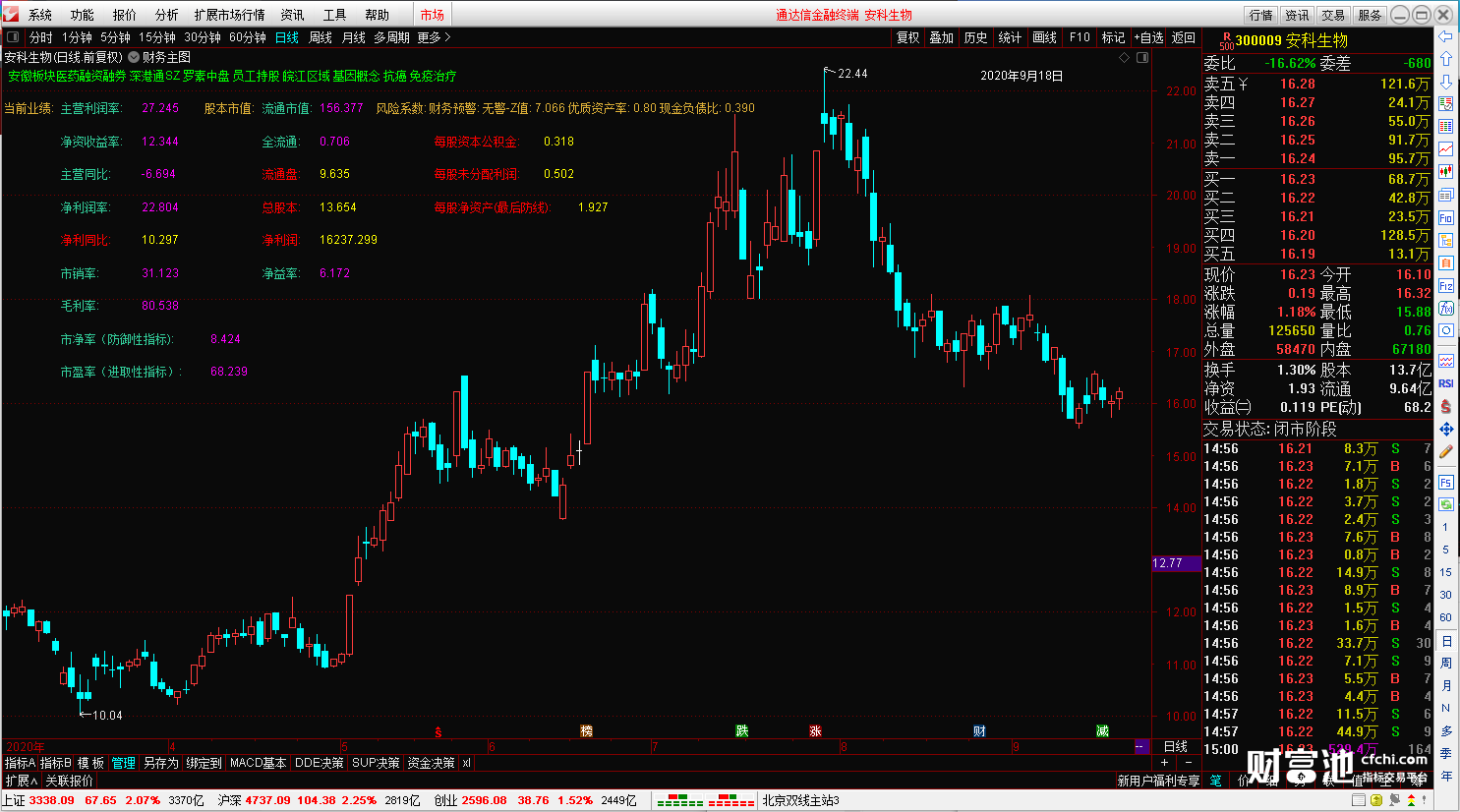Click the red dollar sign sidebar icon
This screenshot has width=1460, height=812.
(x=1446, y=406)
